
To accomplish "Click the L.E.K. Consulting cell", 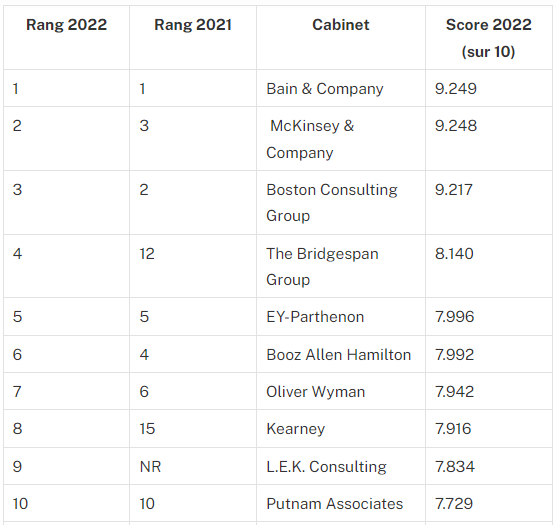I will pos(341,466).
